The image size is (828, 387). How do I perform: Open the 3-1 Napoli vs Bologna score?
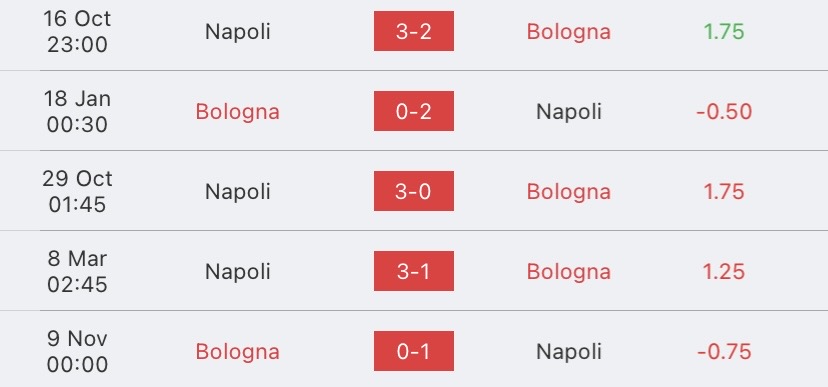413,271
